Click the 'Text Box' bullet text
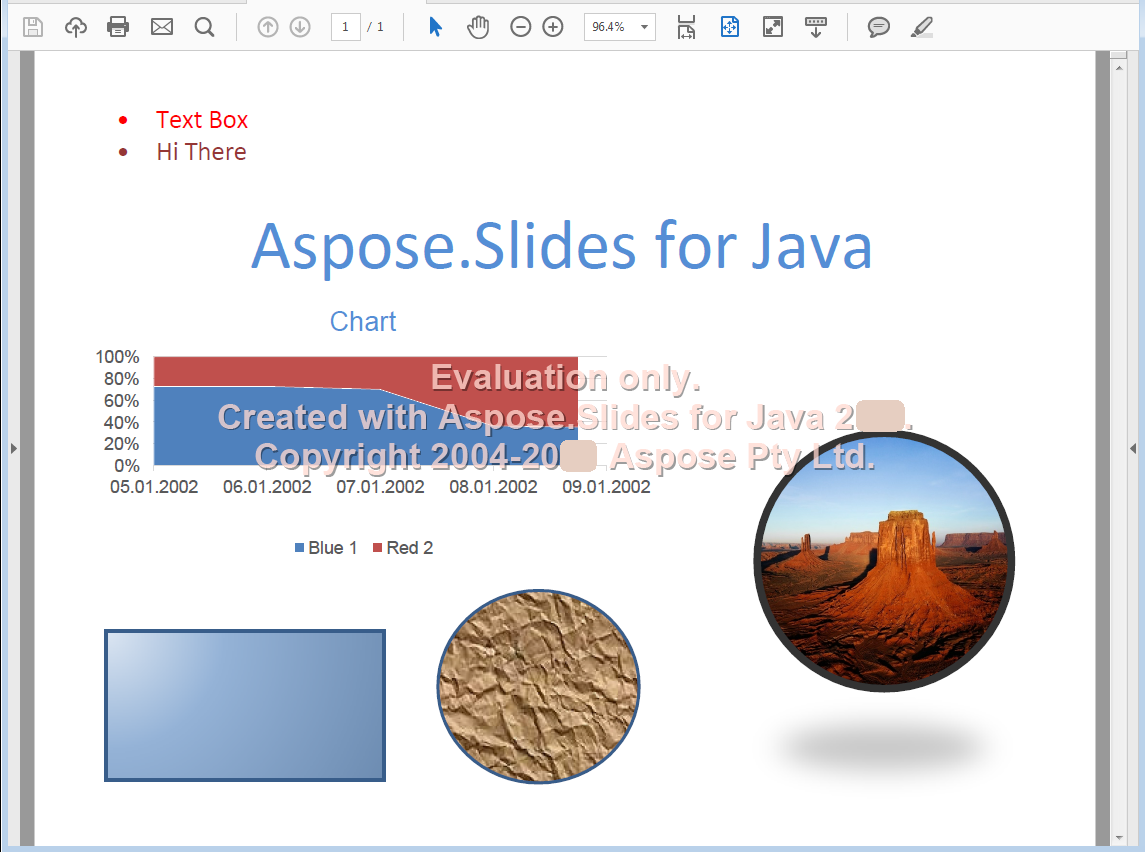This screenshot has height=852, width=1145. click(202, 120)
